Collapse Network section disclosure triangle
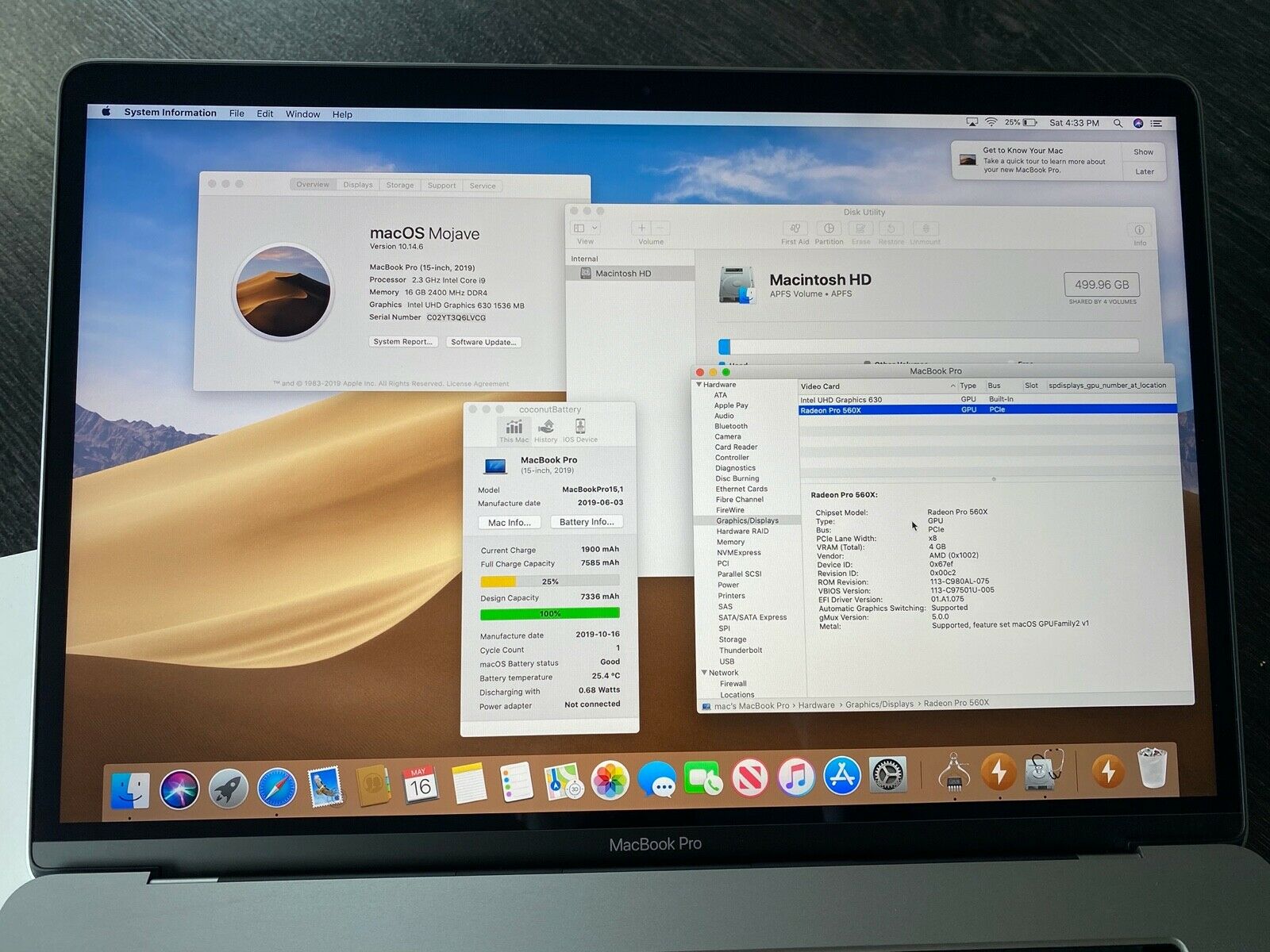Screen dimensions: 1270x952 click(x=704, y=672)
